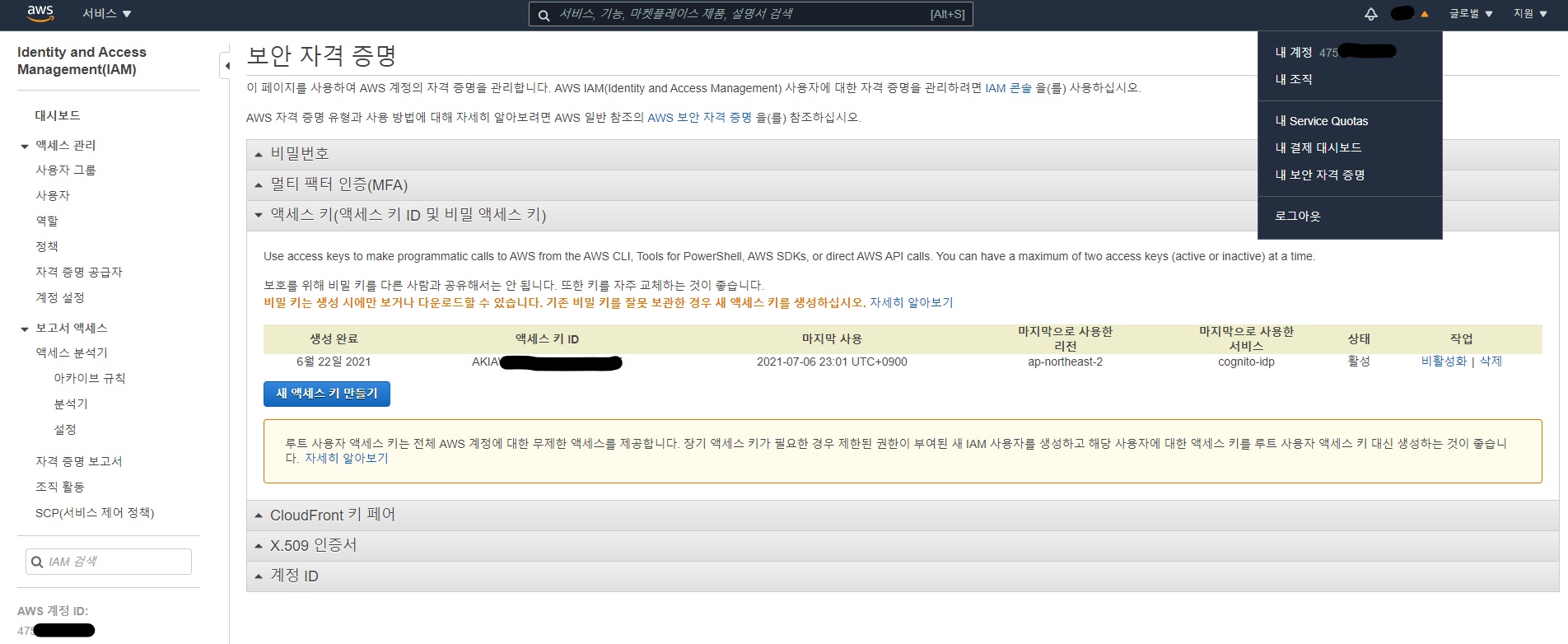
Task: Open 내 결제 대시보드 menu entry
Action: tap(1318, 147)
